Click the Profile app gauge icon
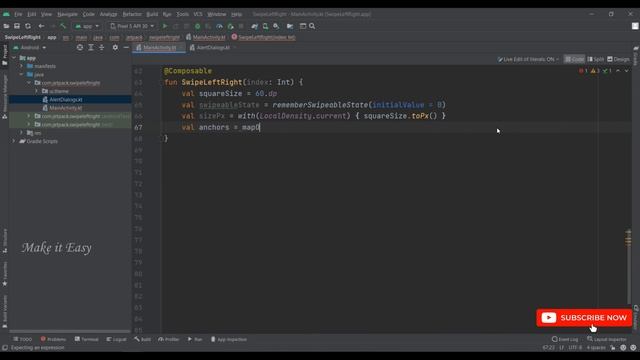 point(219,26)
